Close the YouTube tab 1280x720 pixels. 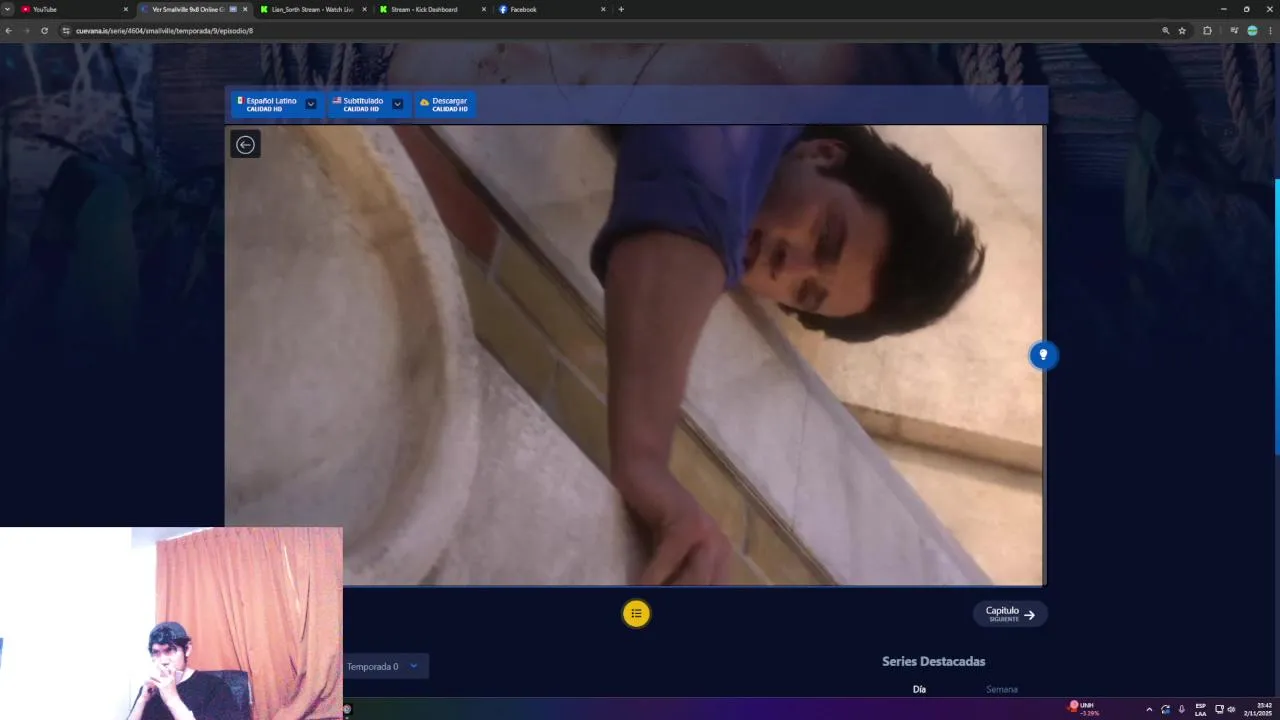[x=125, y=9]
